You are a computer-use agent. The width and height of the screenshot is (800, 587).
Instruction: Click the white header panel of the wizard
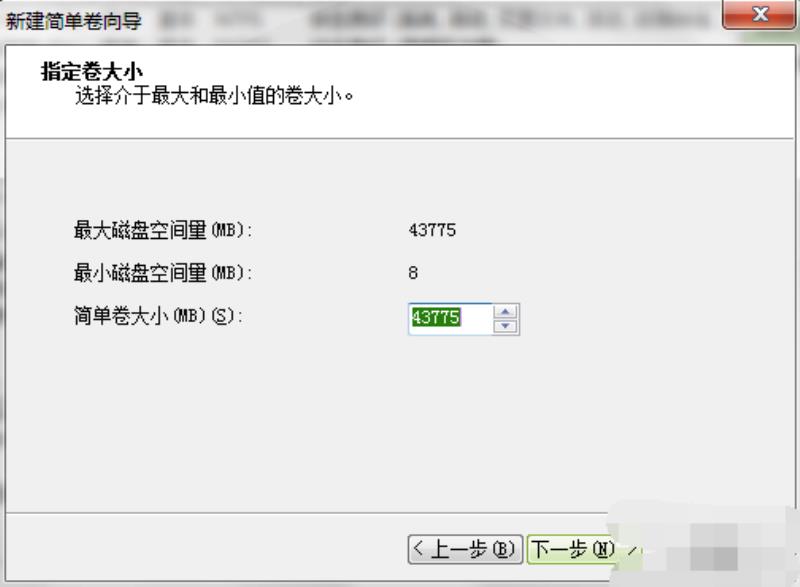(x=400, y=91)
